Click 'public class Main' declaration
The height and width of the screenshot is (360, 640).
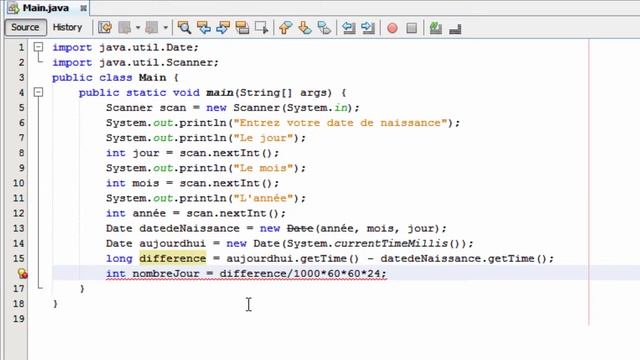click(109, 78)
